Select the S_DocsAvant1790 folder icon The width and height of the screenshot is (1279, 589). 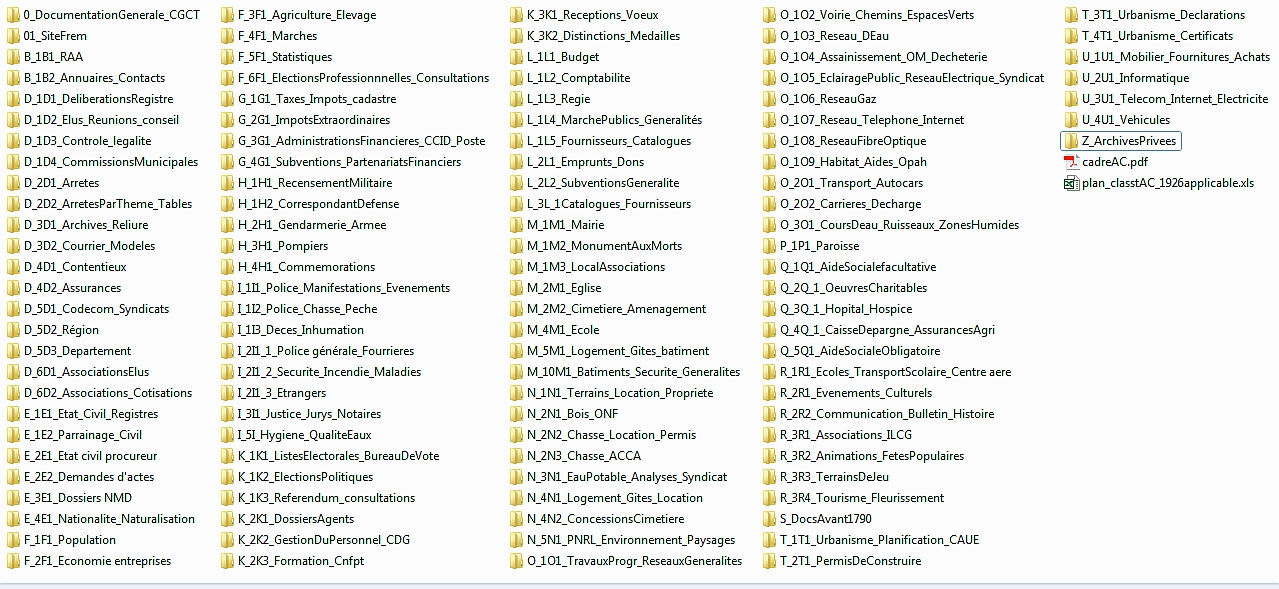(769, 519)
